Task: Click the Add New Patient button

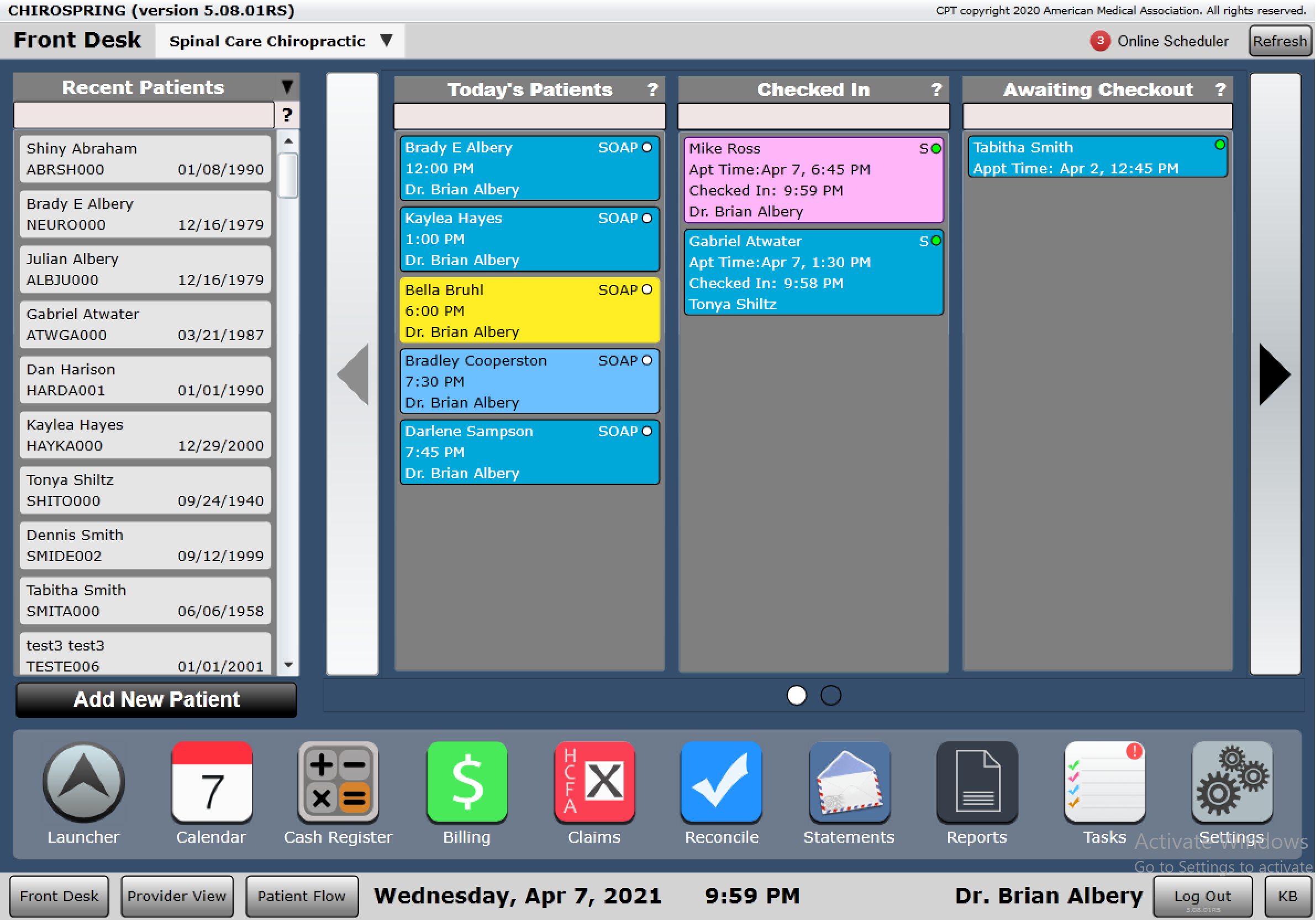Action: pos(156,700)
